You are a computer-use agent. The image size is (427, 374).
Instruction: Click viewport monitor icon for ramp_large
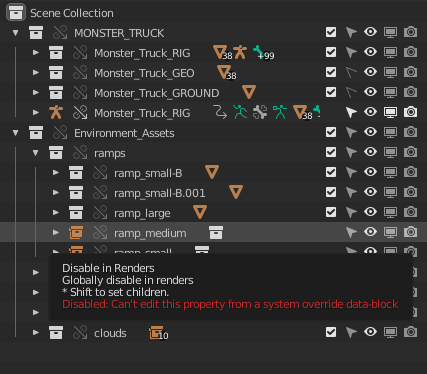(x=390, y=212)
